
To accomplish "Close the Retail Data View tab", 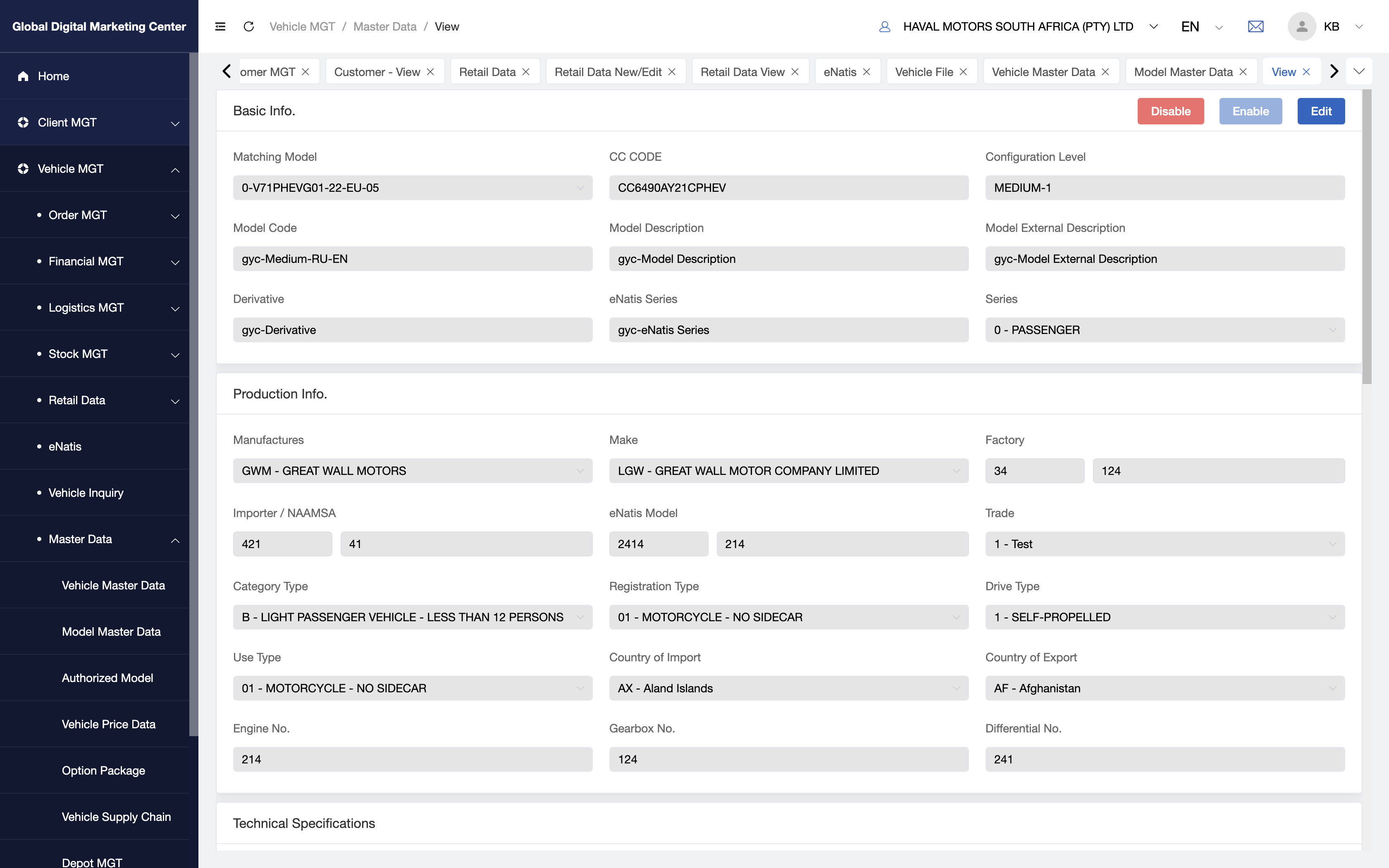I will [x=795, y=72].
